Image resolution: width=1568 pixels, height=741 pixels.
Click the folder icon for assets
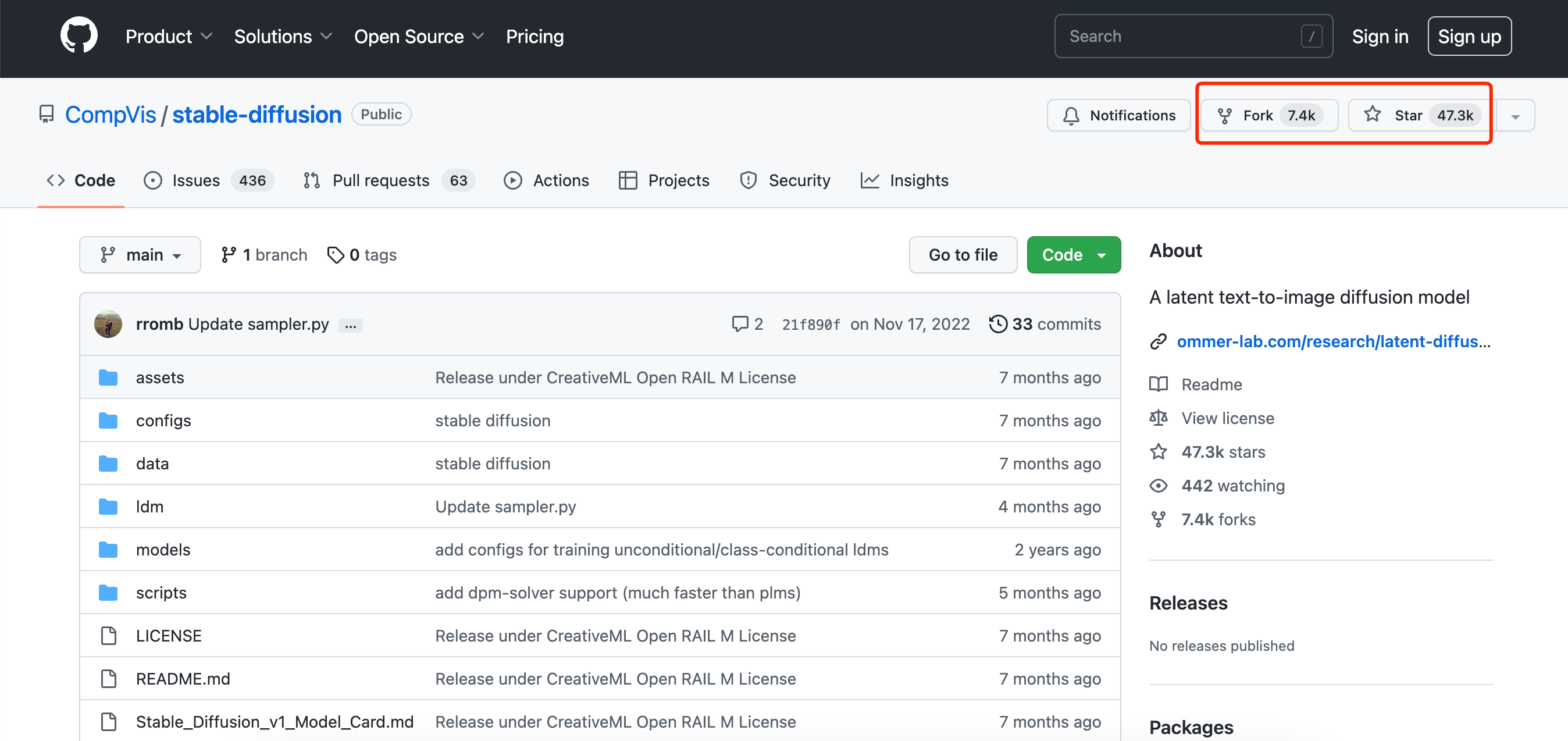pyautogui.click(x=108, y=377)
